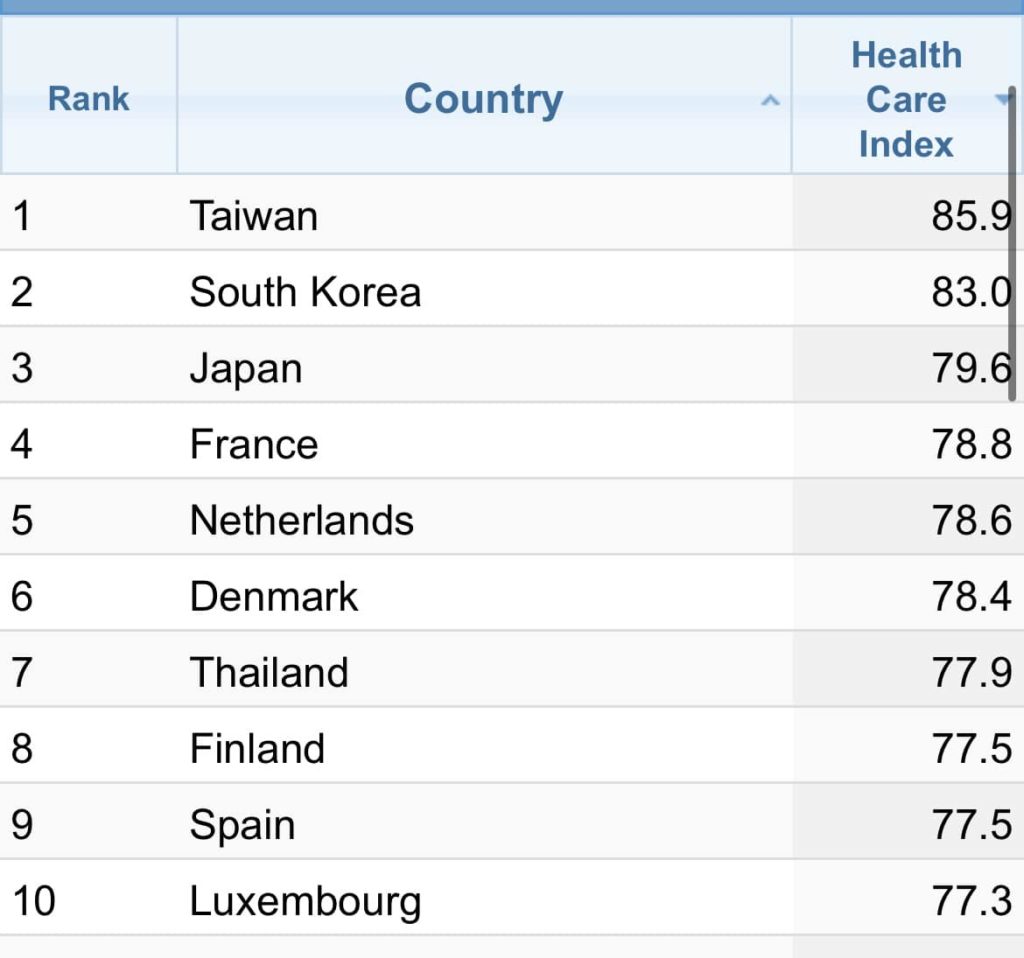Viewport: 1024px width, 958px height.
Task: Click the France country name
Action: (x=254, y=444)
